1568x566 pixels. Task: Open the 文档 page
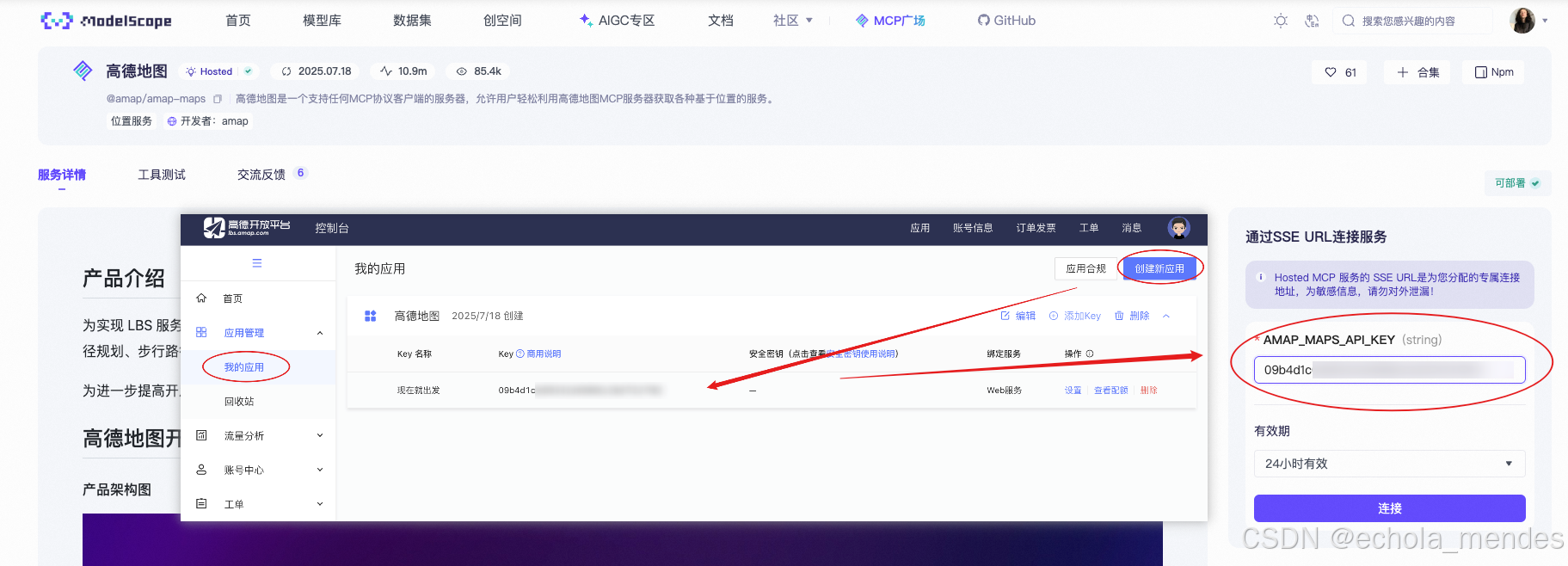click(x=721, y=21)
